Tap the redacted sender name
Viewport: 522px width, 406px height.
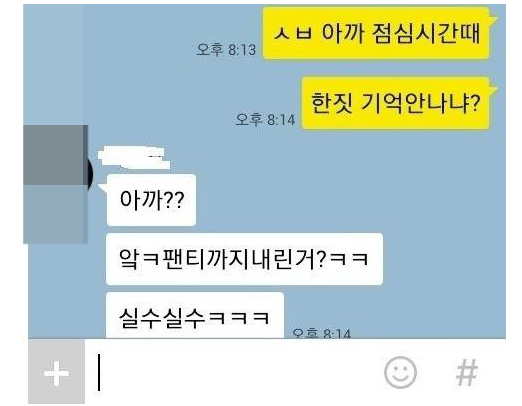tap(134, 157)
